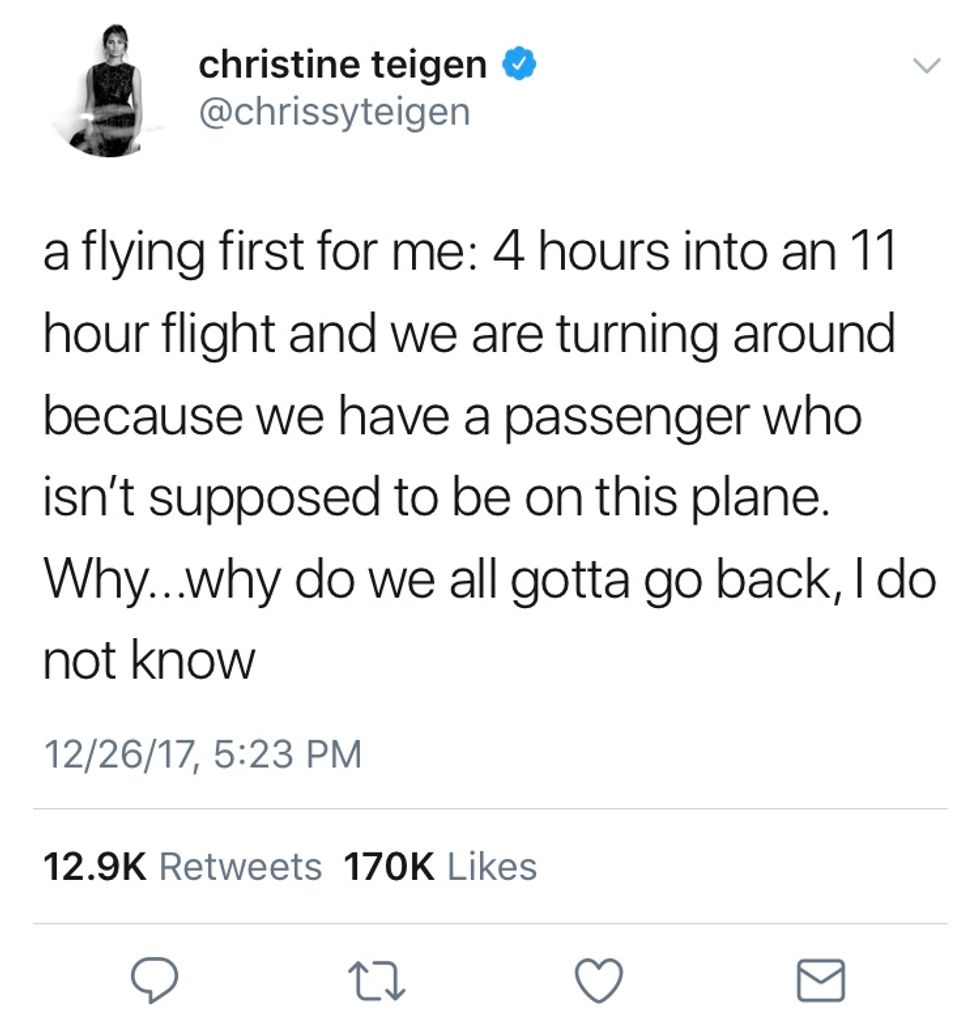Like the tweet with the heart icon
This screenshot has width=980, height=1021.
coord(598,979)
